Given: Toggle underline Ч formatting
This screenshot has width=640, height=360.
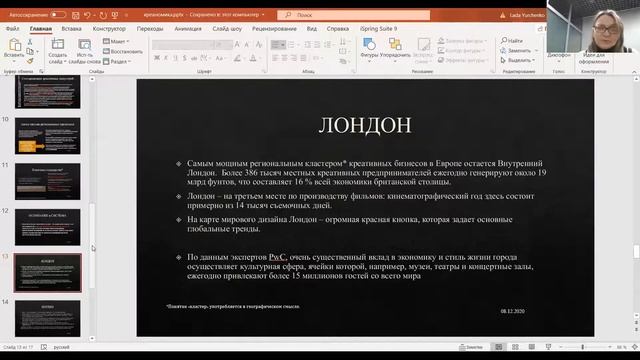Looking at the screenshot, I should click(176, 58).
